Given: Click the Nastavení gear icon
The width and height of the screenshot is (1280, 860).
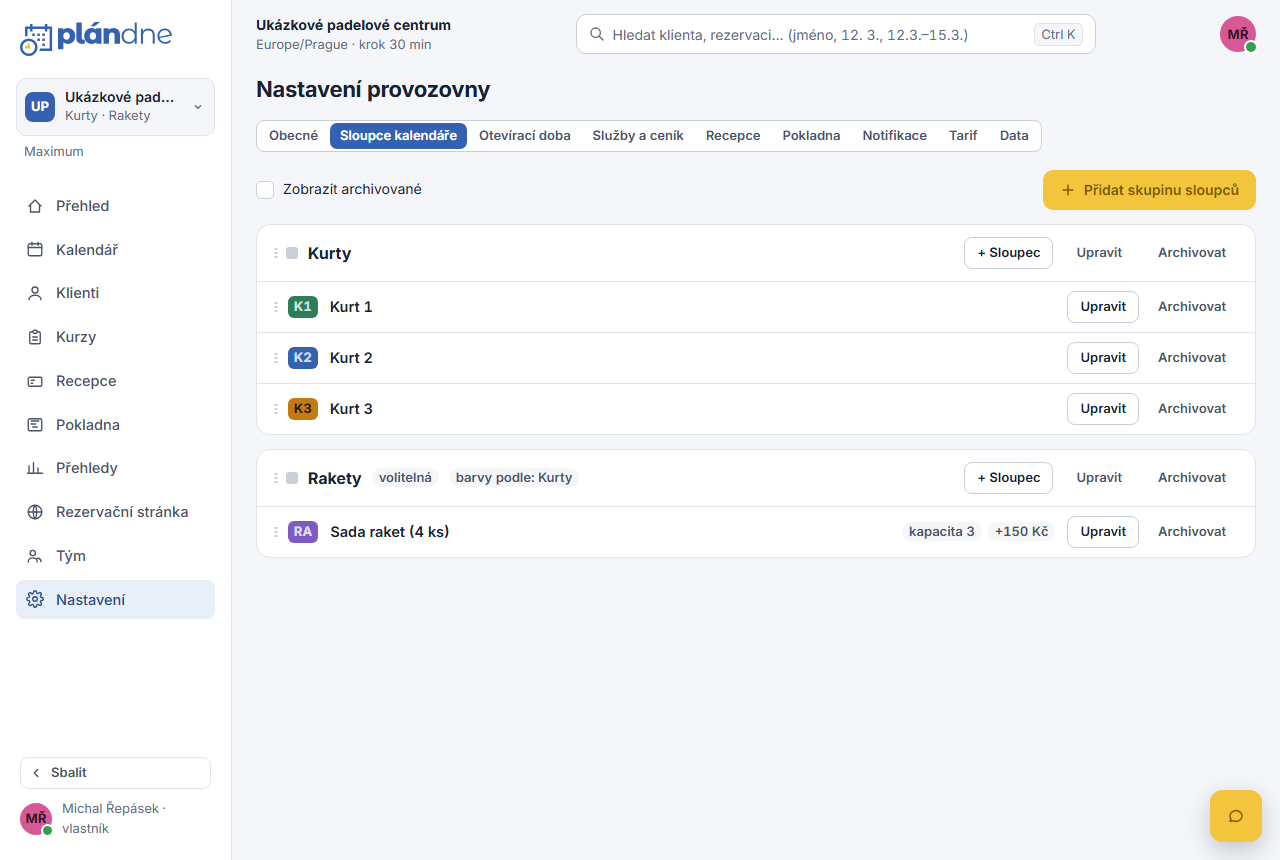Looking at the screenshot, I should pyautogui.click(x=35, y=600).
